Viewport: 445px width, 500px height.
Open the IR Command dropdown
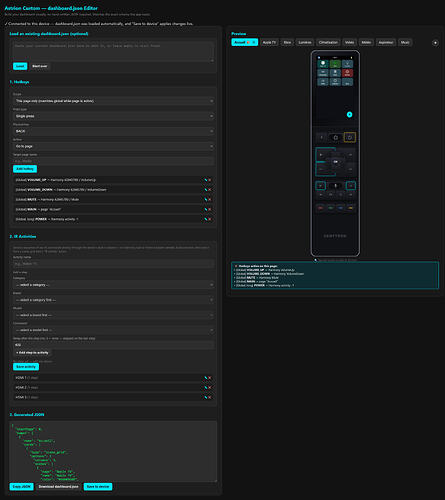113,330
